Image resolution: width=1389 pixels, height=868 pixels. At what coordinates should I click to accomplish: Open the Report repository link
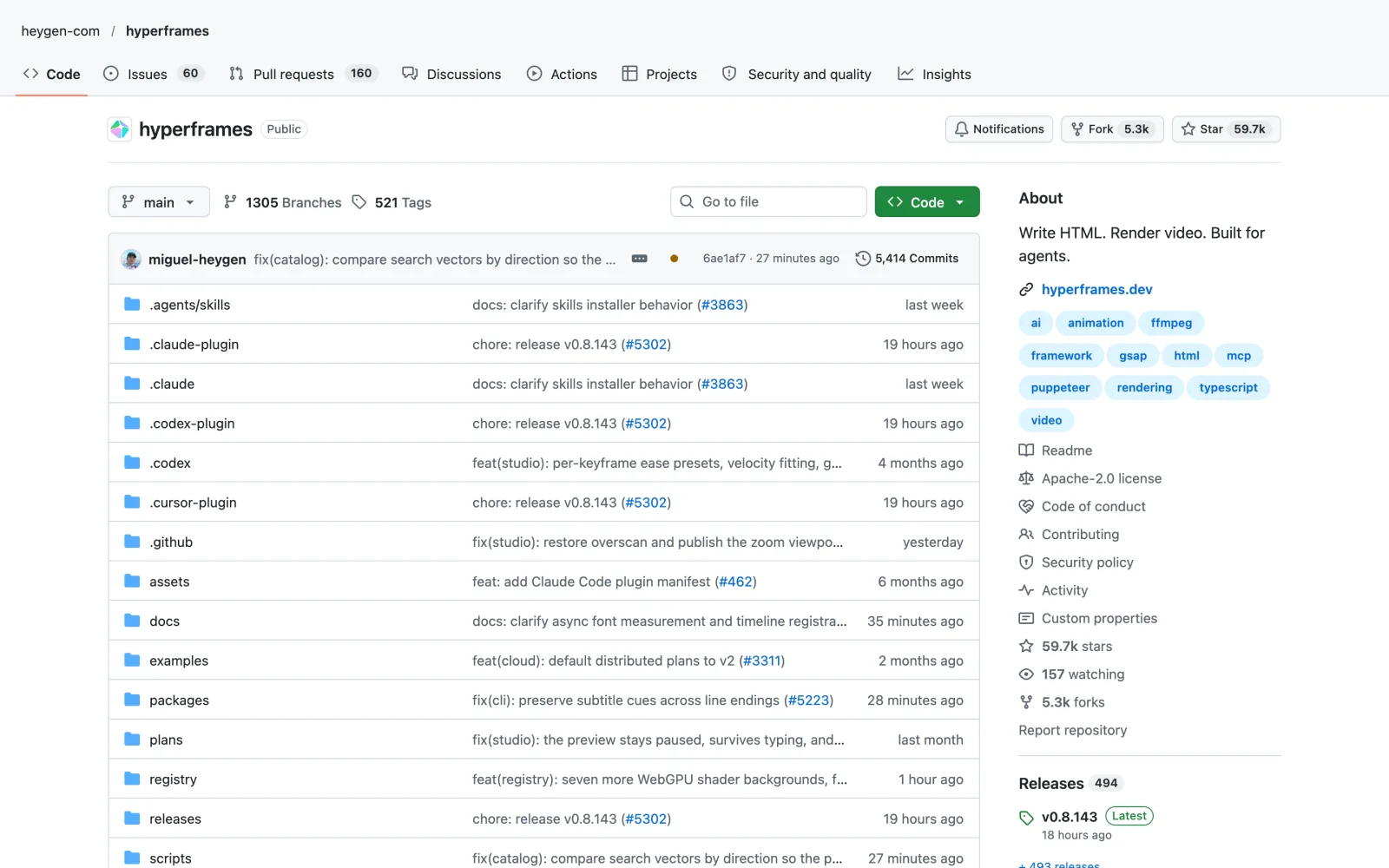click(1073, 731)
